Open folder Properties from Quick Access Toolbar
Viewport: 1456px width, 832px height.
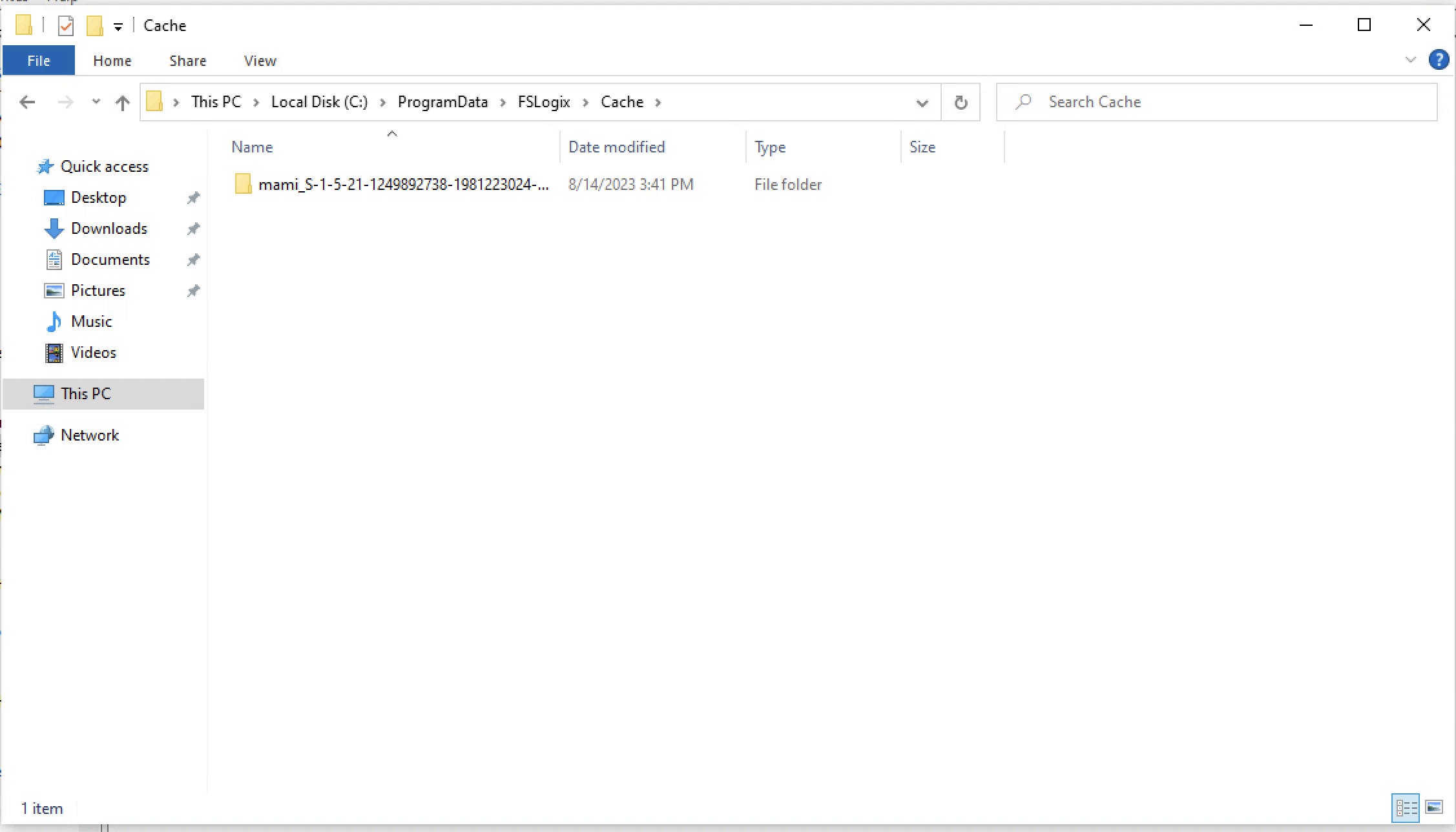(65, 25)
